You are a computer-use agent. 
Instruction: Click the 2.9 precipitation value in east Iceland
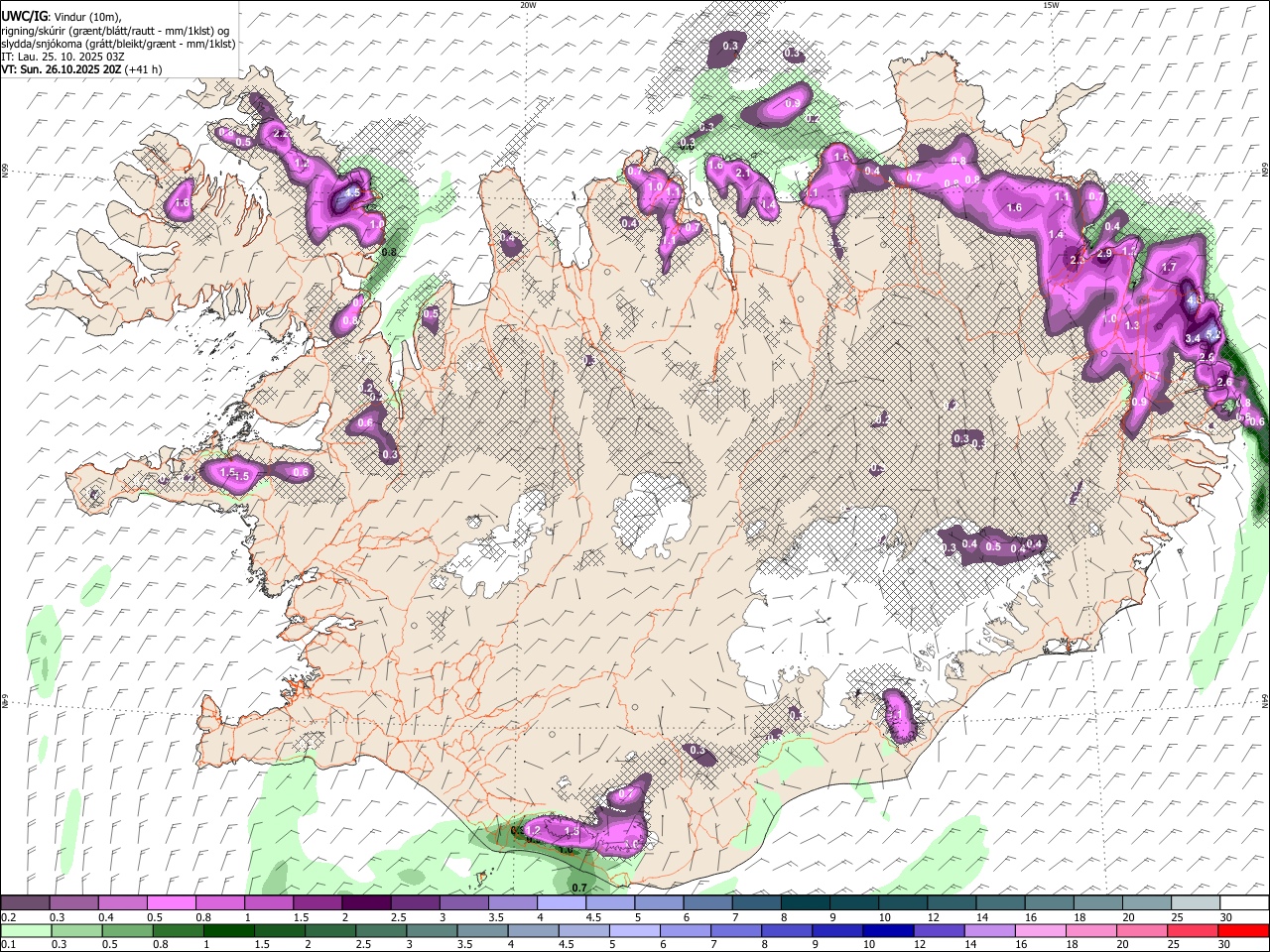click(x=1105, y=254)
